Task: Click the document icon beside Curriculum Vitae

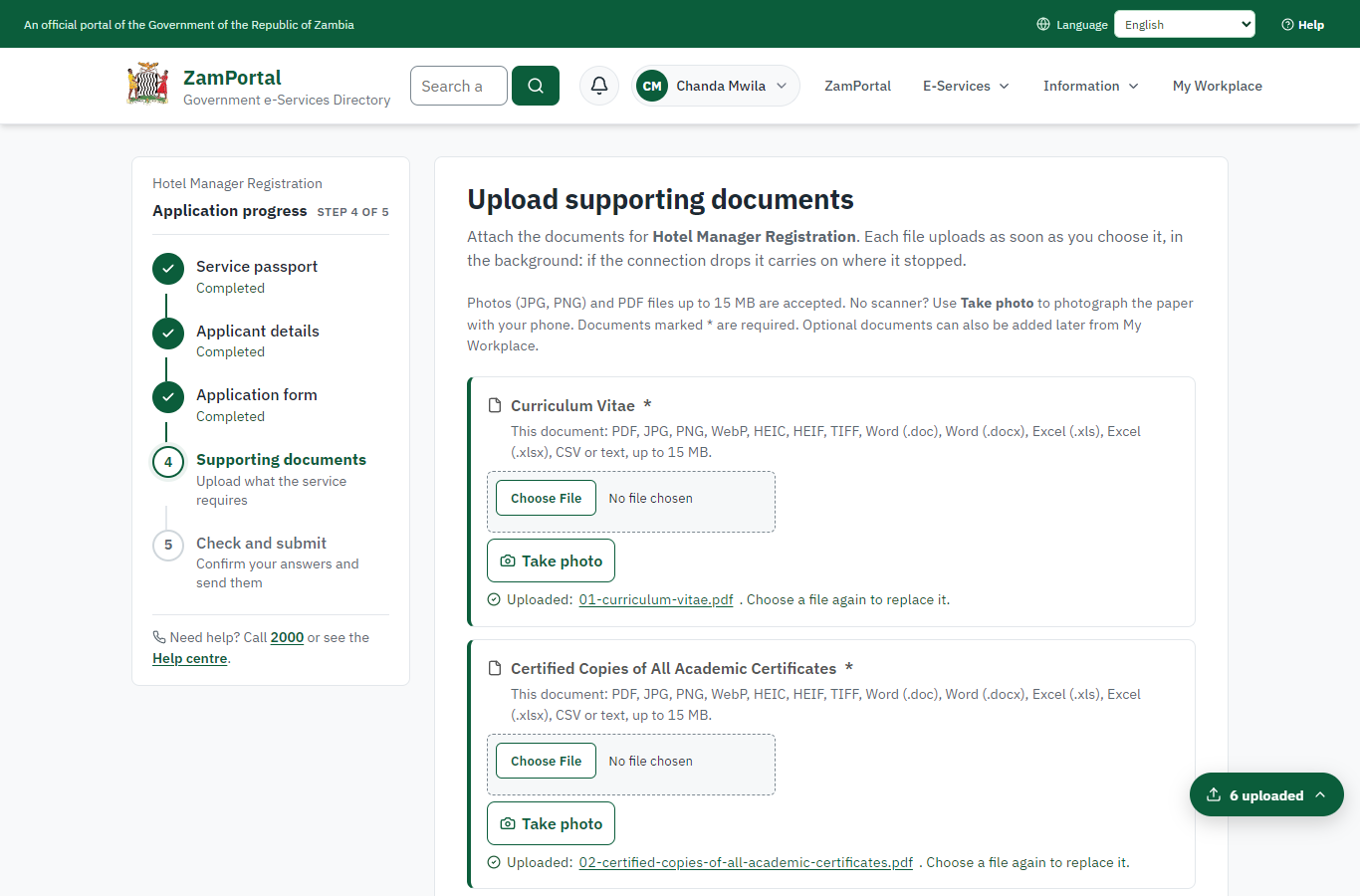Action: pyautogui.click(x=495, y=405)
